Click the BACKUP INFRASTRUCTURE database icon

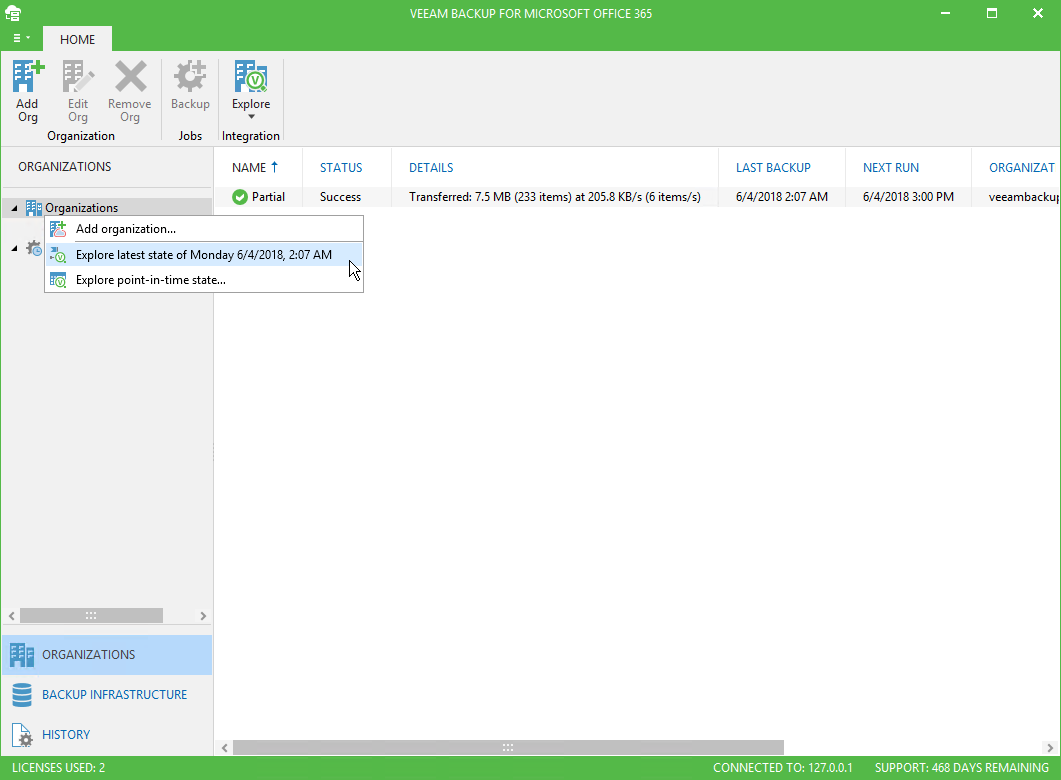click(x=22, y=695)
